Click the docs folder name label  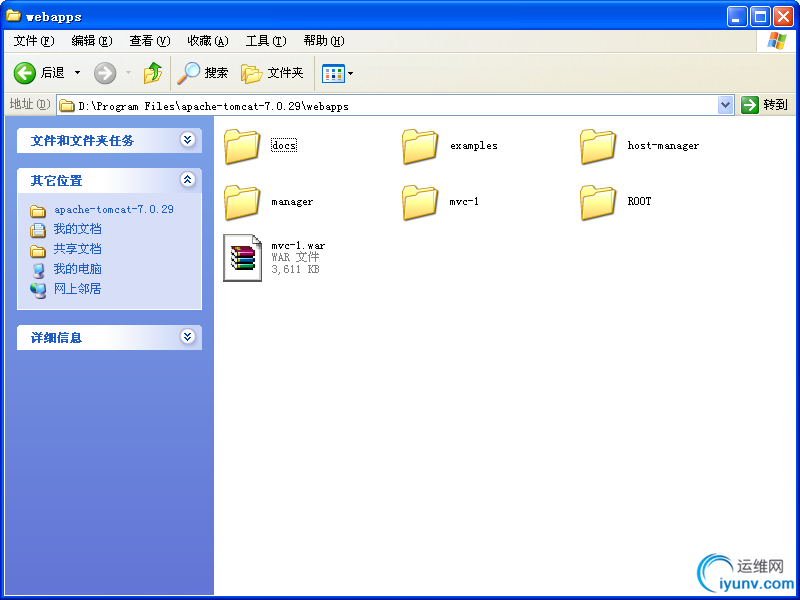click(284, 145)
